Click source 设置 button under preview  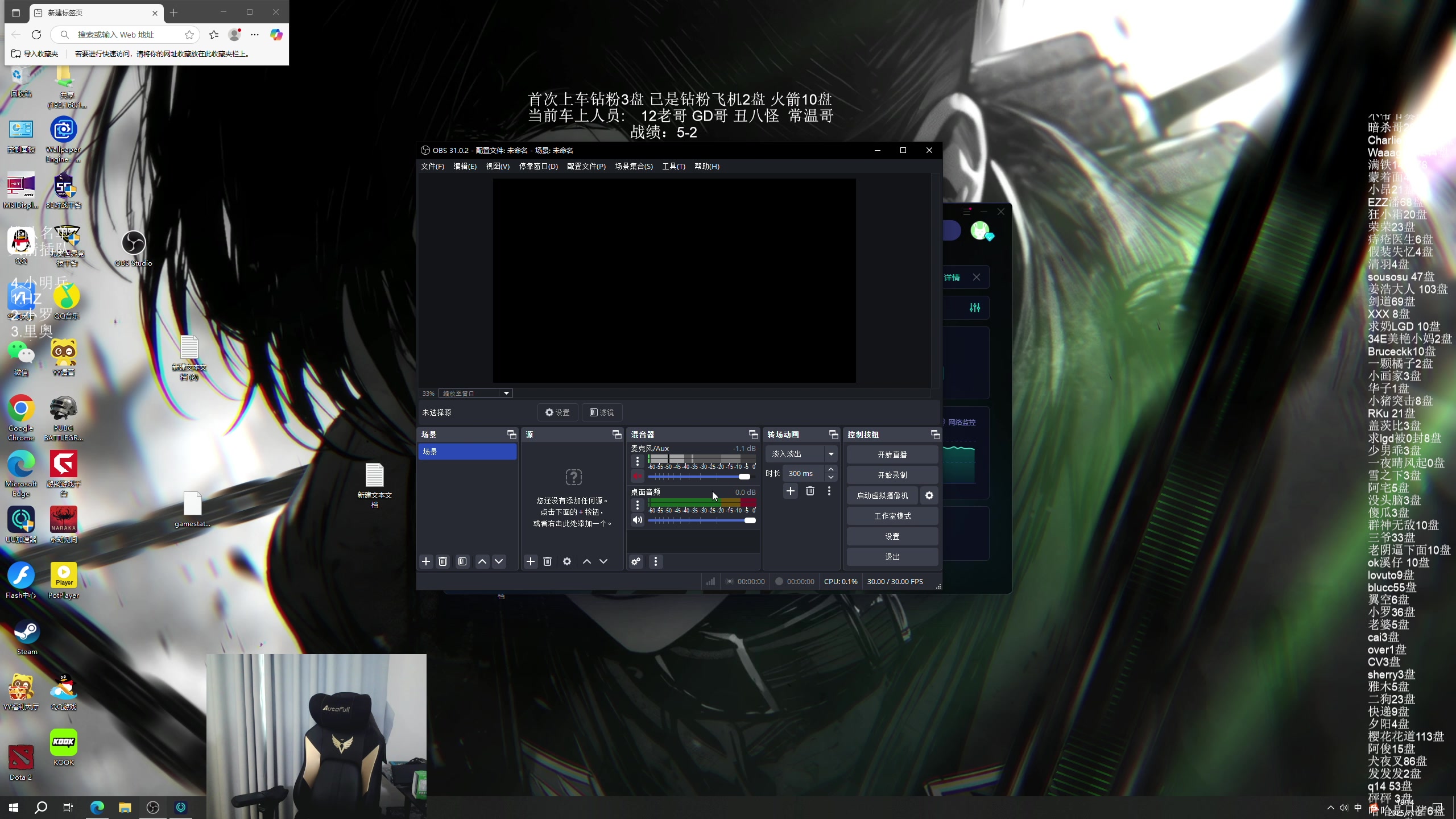(x=557, y=412)
